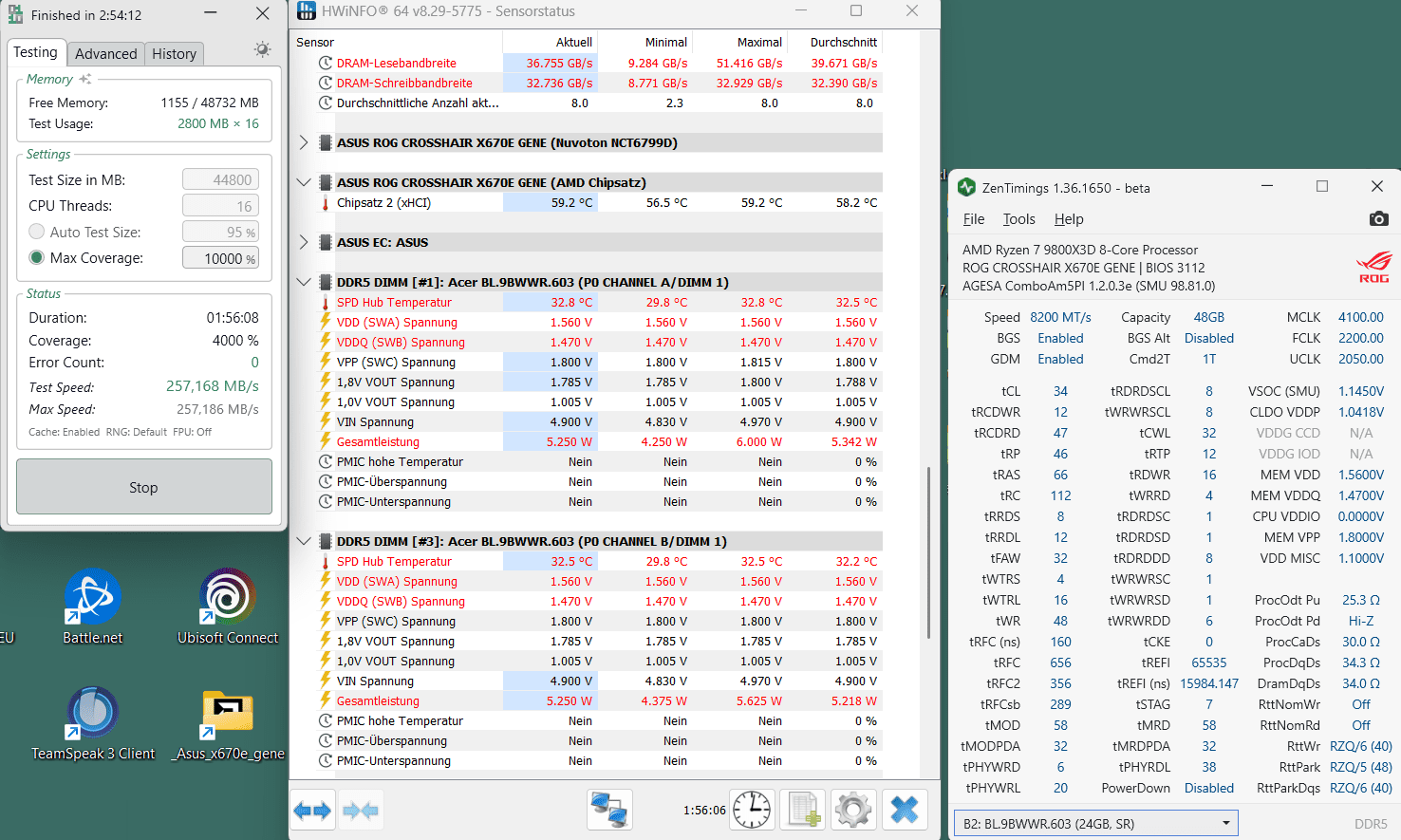
Task: Click the Minimal column header in HWiNFO
Action: click(x=645, y=42)
